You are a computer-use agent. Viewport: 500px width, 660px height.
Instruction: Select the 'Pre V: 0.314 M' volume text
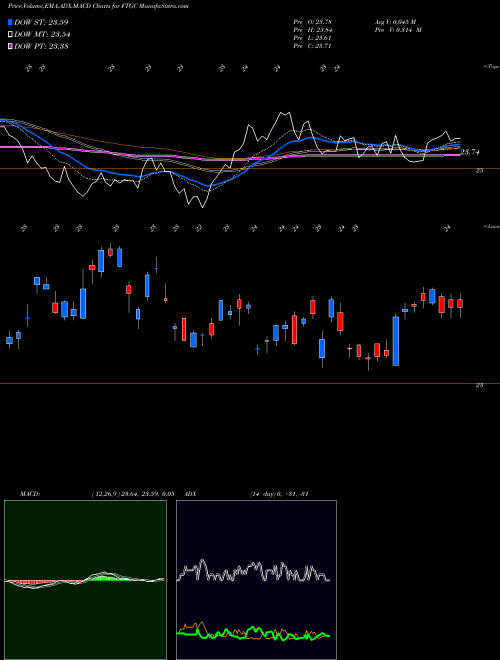tap(398, 30)
